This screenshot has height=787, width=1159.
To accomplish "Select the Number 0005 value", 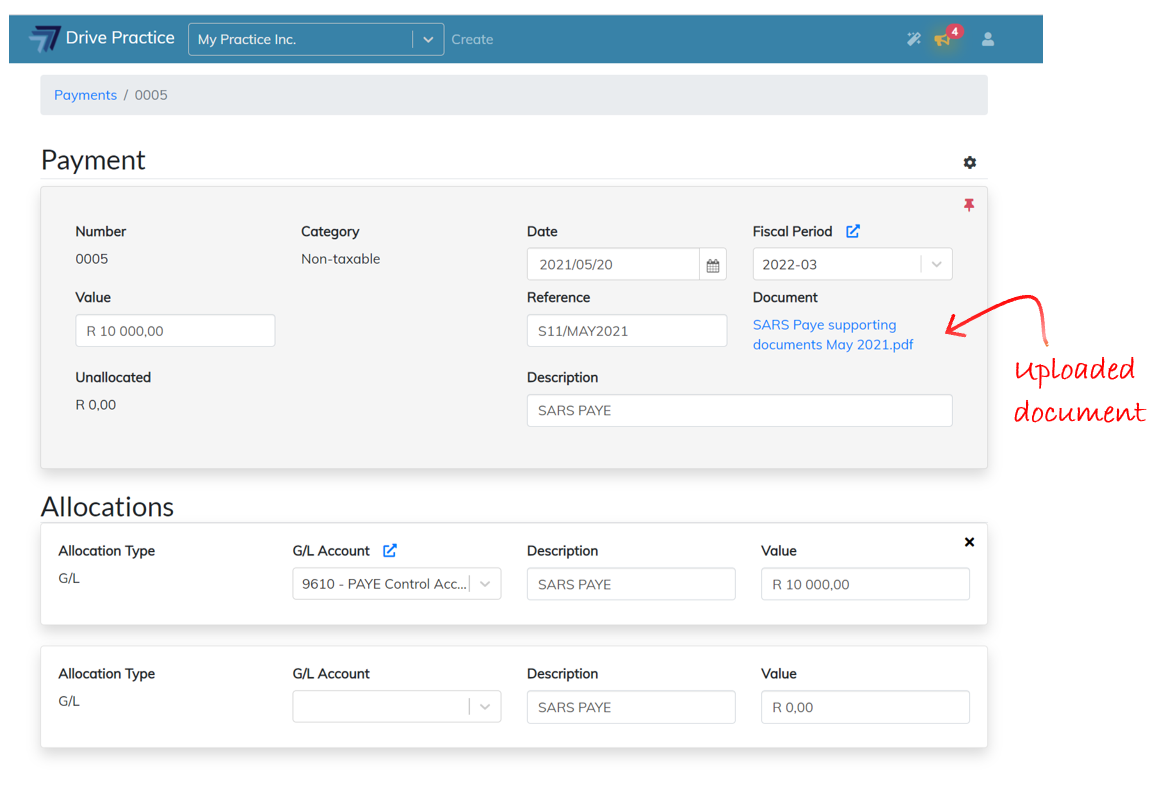I will 92,259.
